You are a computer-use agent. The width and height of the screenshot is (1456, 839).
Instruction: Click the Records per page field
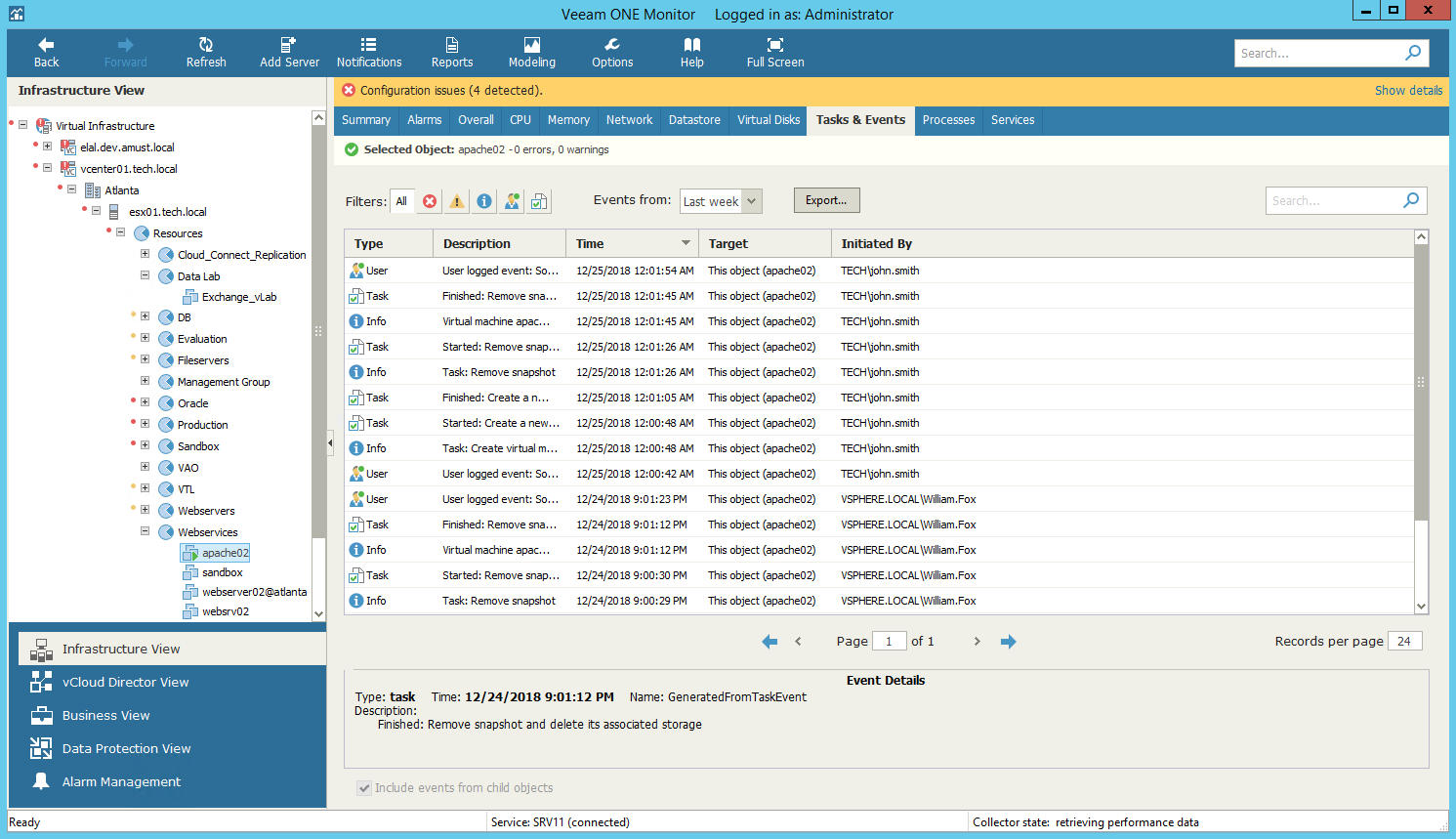pyautogui.click(x=1404, y=641)
